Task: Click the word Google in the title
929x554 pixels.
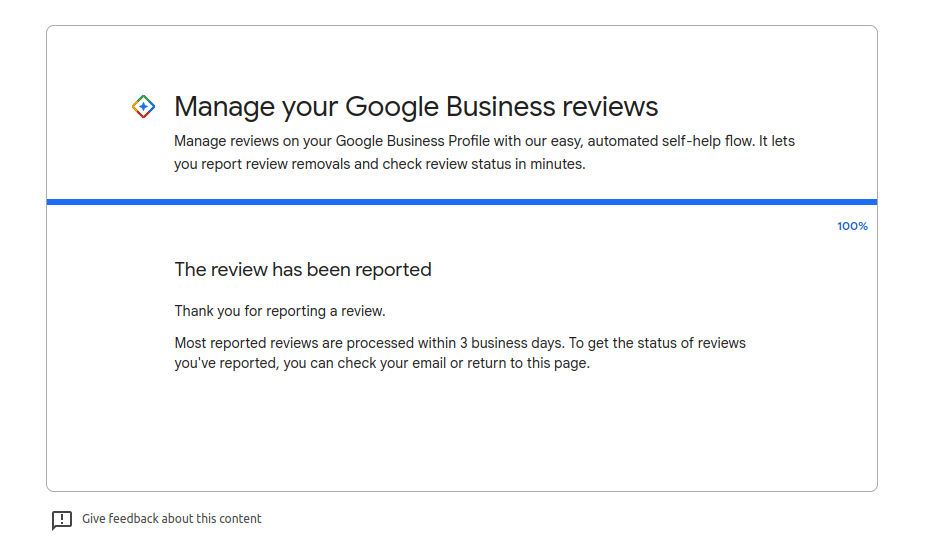Action: (392, 107)
